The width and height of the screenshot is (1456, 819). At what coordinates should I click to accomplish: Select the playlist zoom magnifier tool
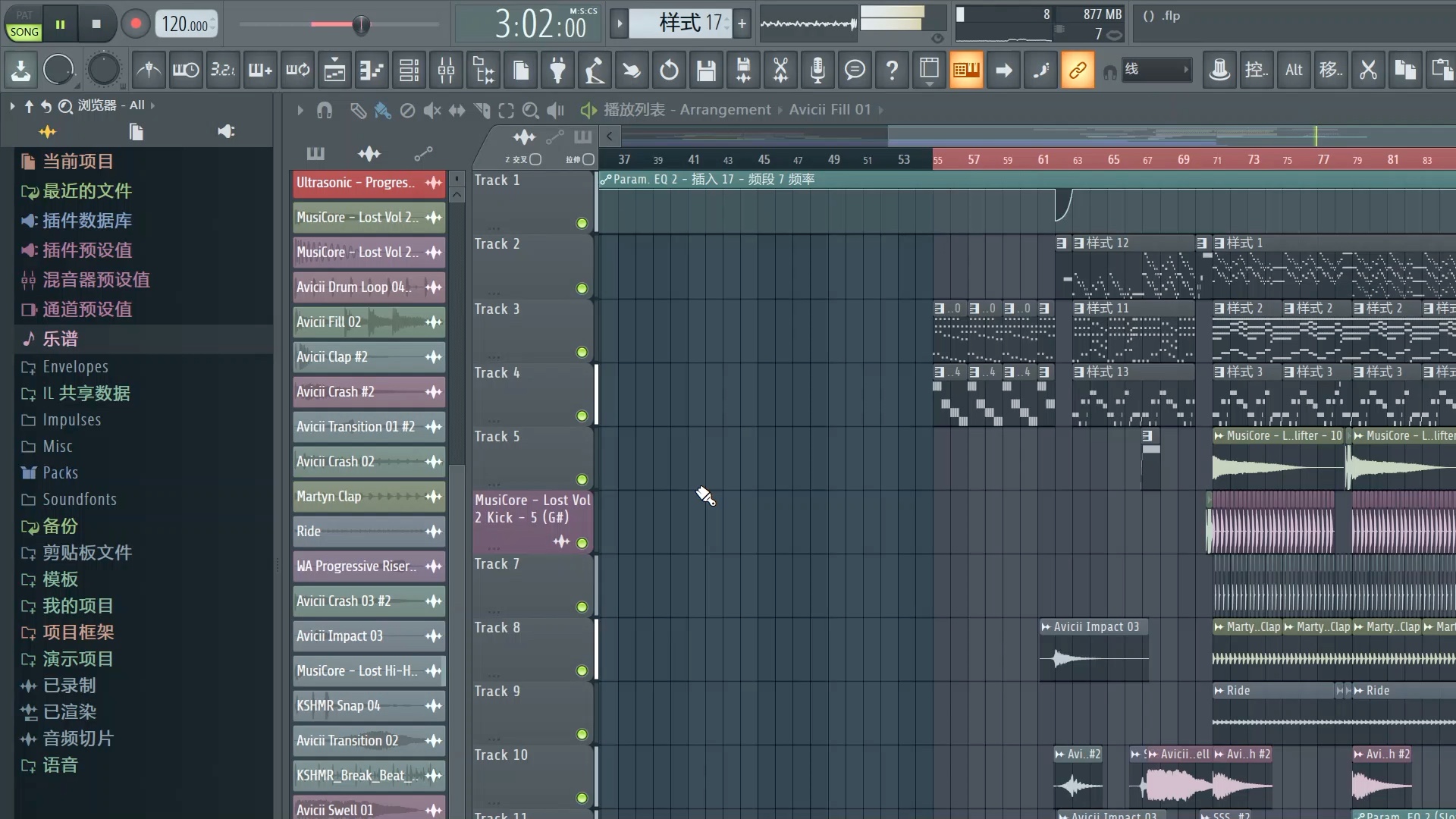tap(531, 111)
